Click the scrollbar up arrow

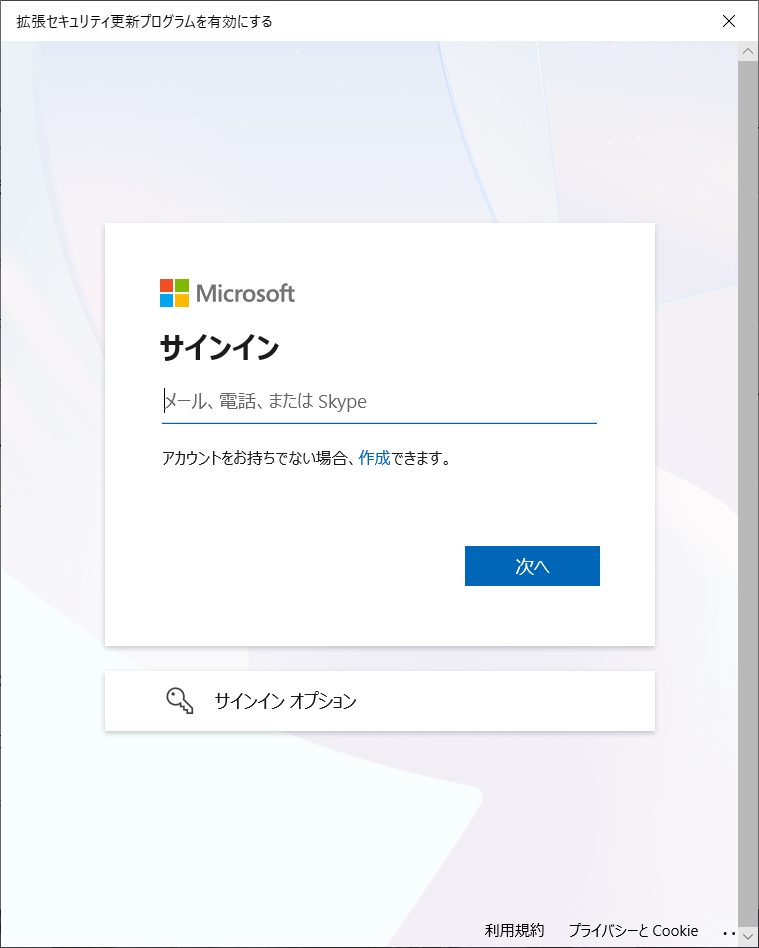[748, 51]
